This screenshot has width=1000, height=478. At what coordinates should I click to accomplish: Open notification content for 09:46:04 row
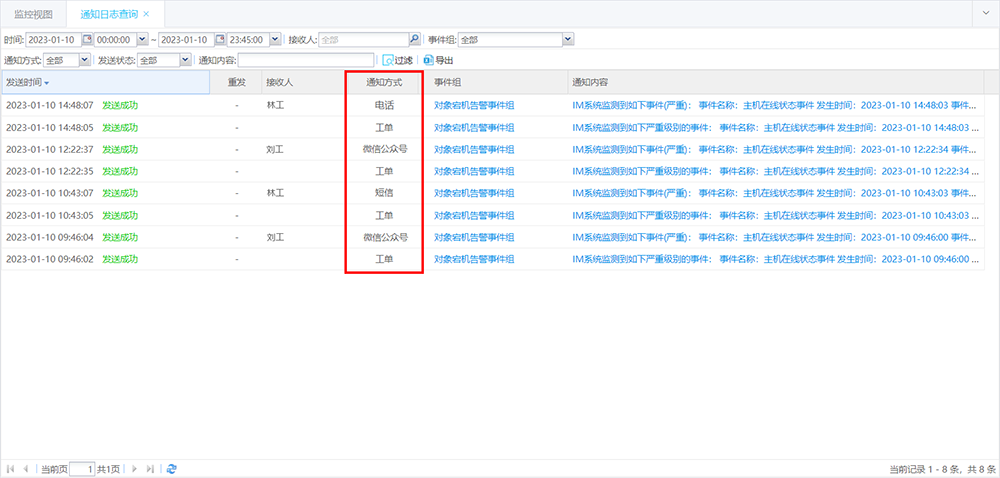[x=775, y=237]
